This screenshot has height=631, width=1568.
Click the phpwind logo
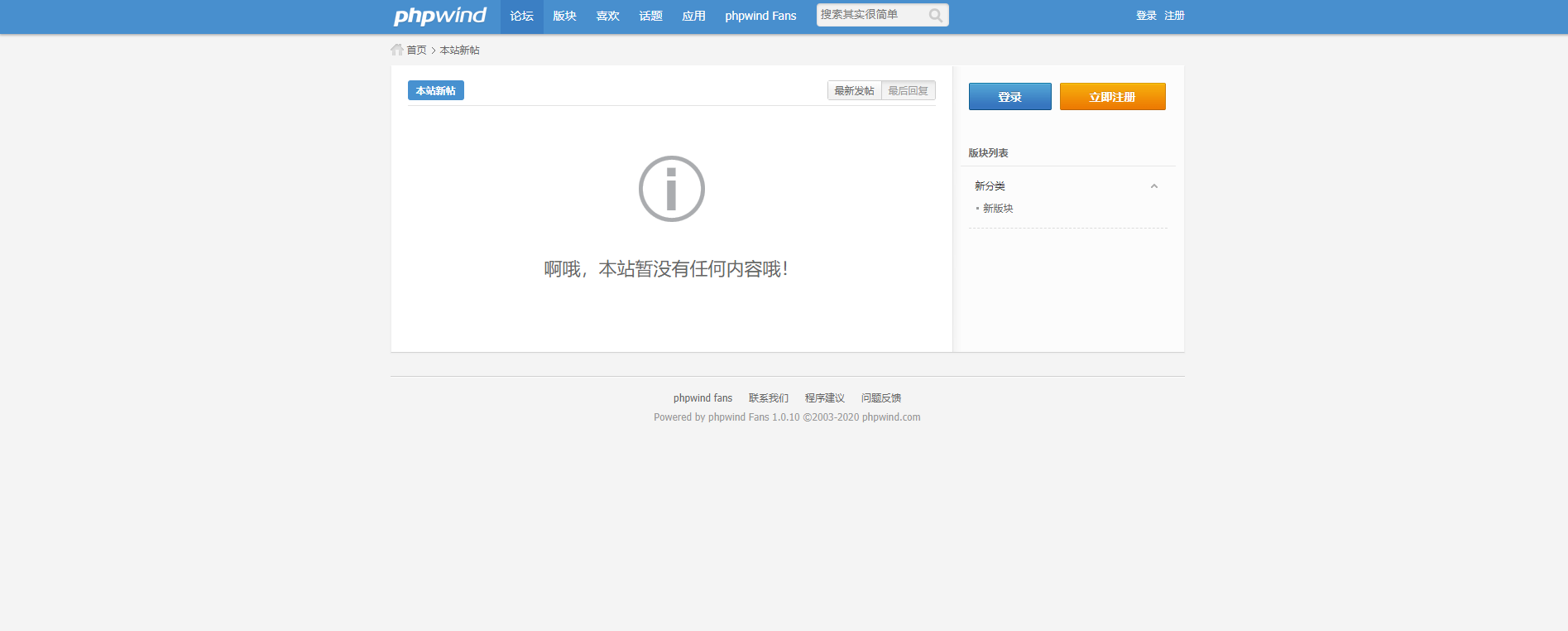[x=439, y=16]
